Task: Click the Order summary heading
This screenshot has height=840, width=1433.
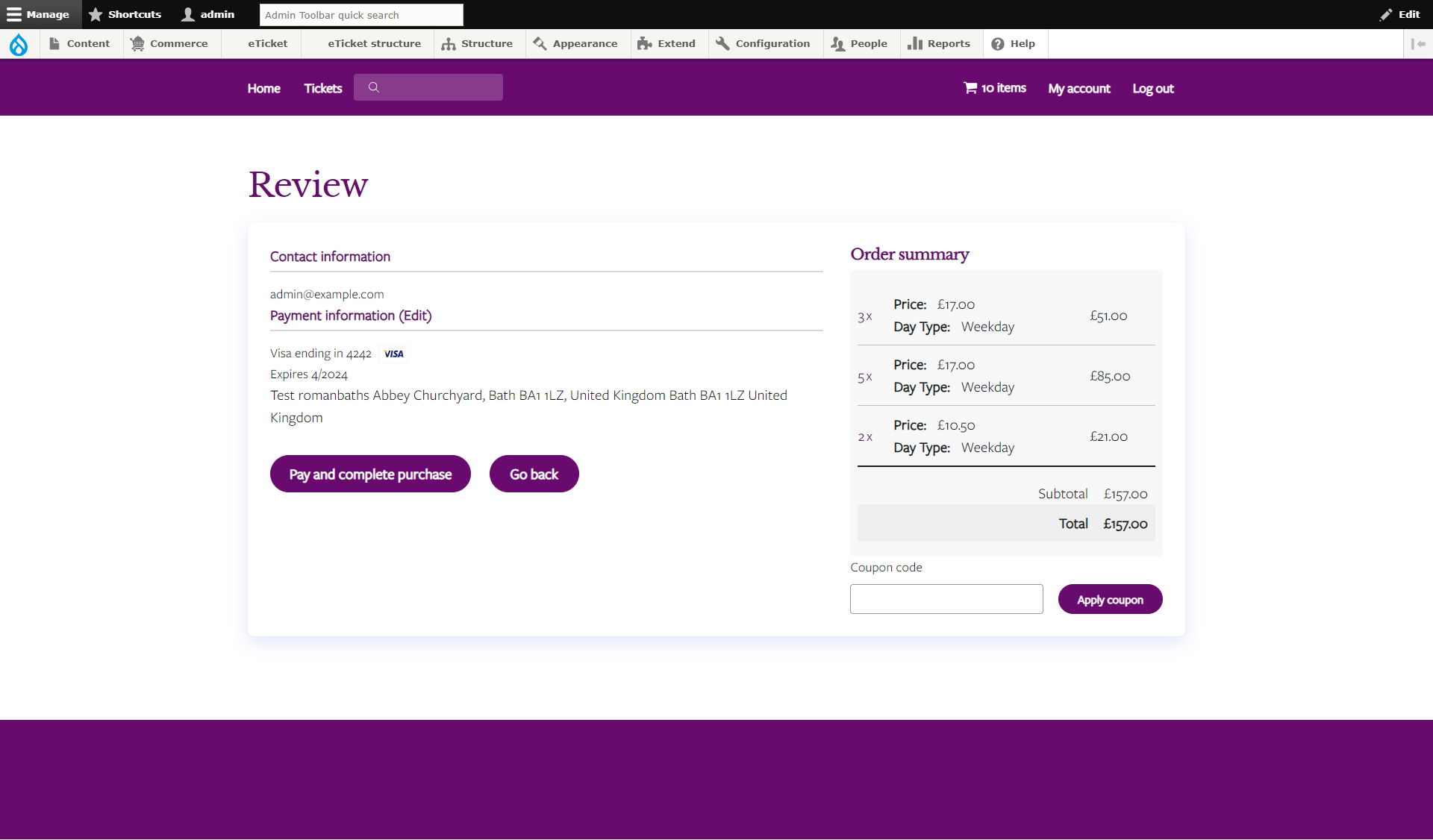Action: point(910,254)
